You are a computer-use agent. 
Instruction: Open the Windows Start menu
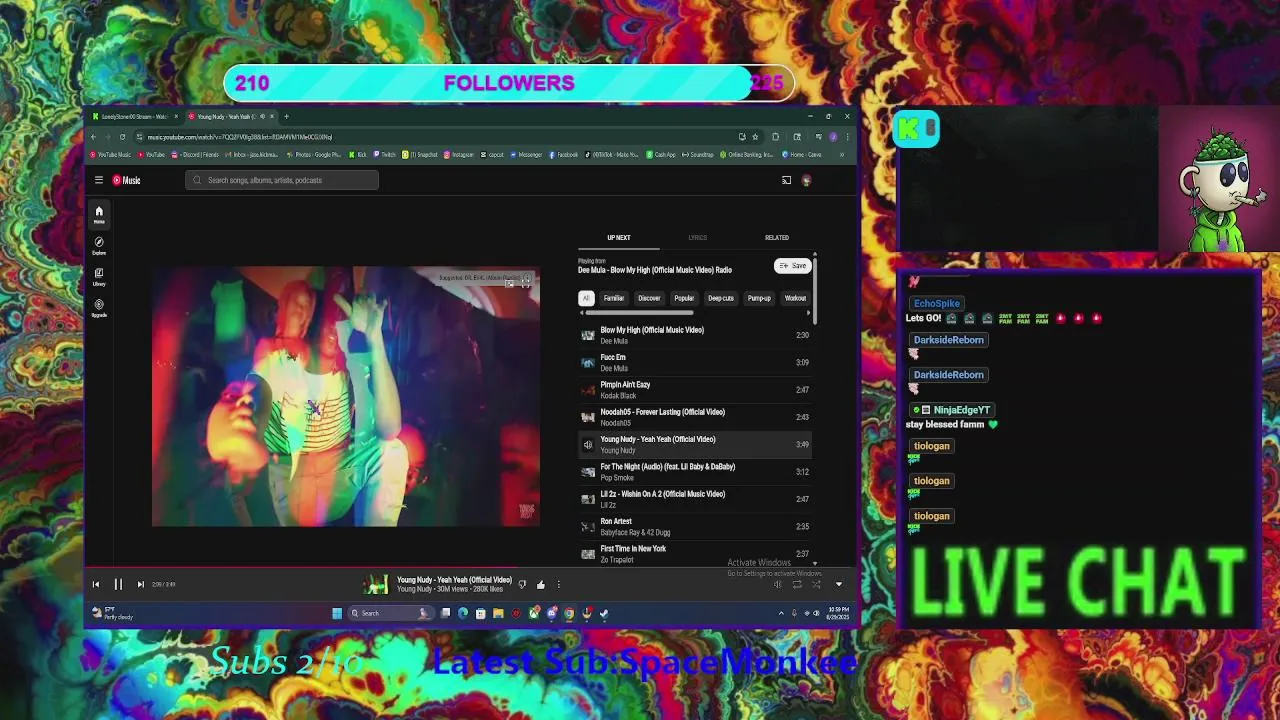(x=337, y=613)
